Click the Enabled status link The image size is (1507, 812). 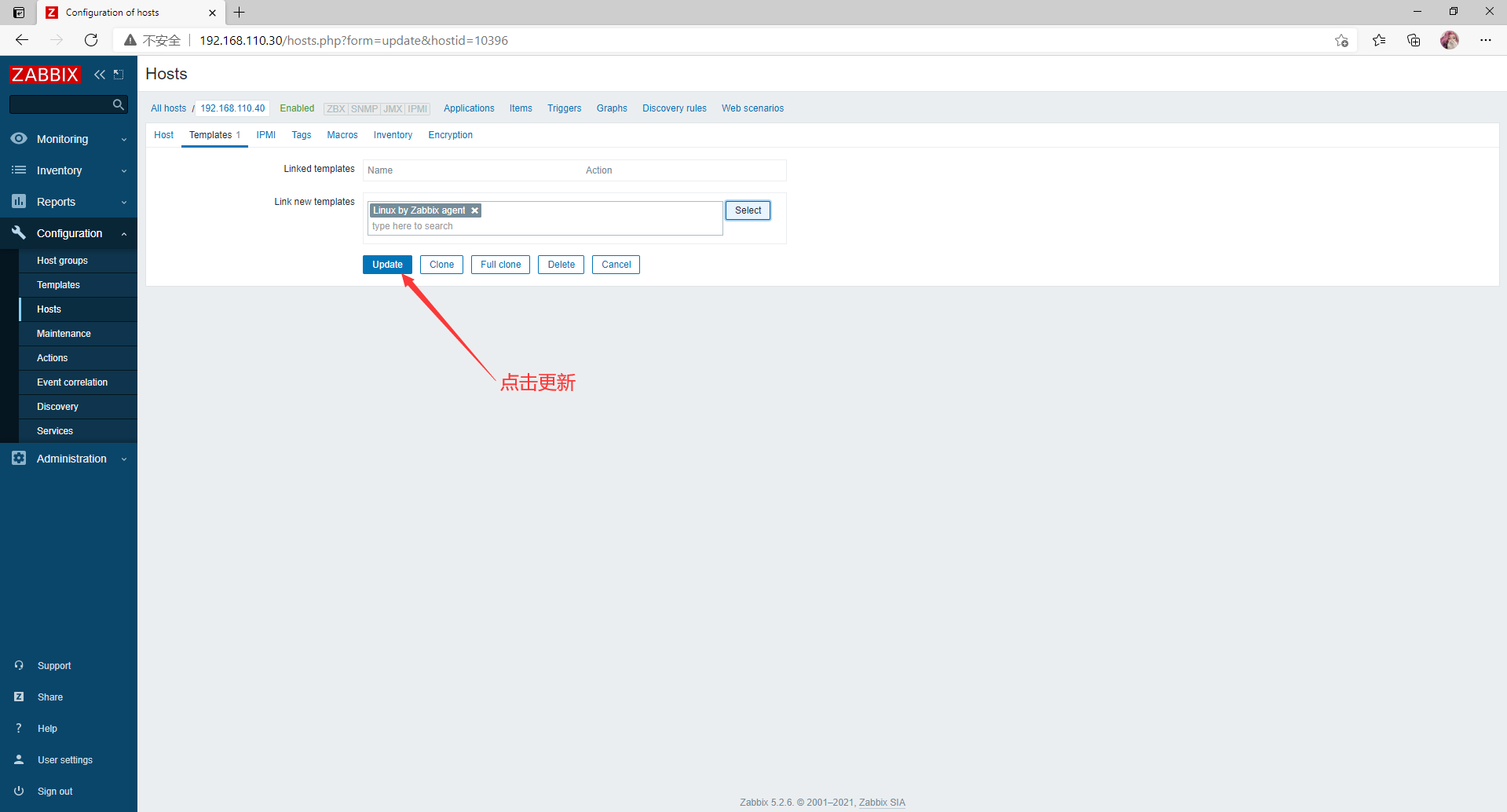point(297,108)
